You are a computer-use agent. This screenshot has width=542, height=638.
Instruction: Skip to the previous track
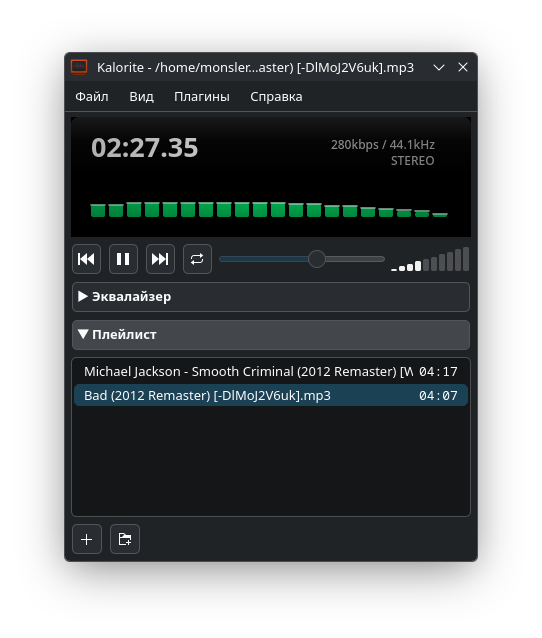[86, 259]
